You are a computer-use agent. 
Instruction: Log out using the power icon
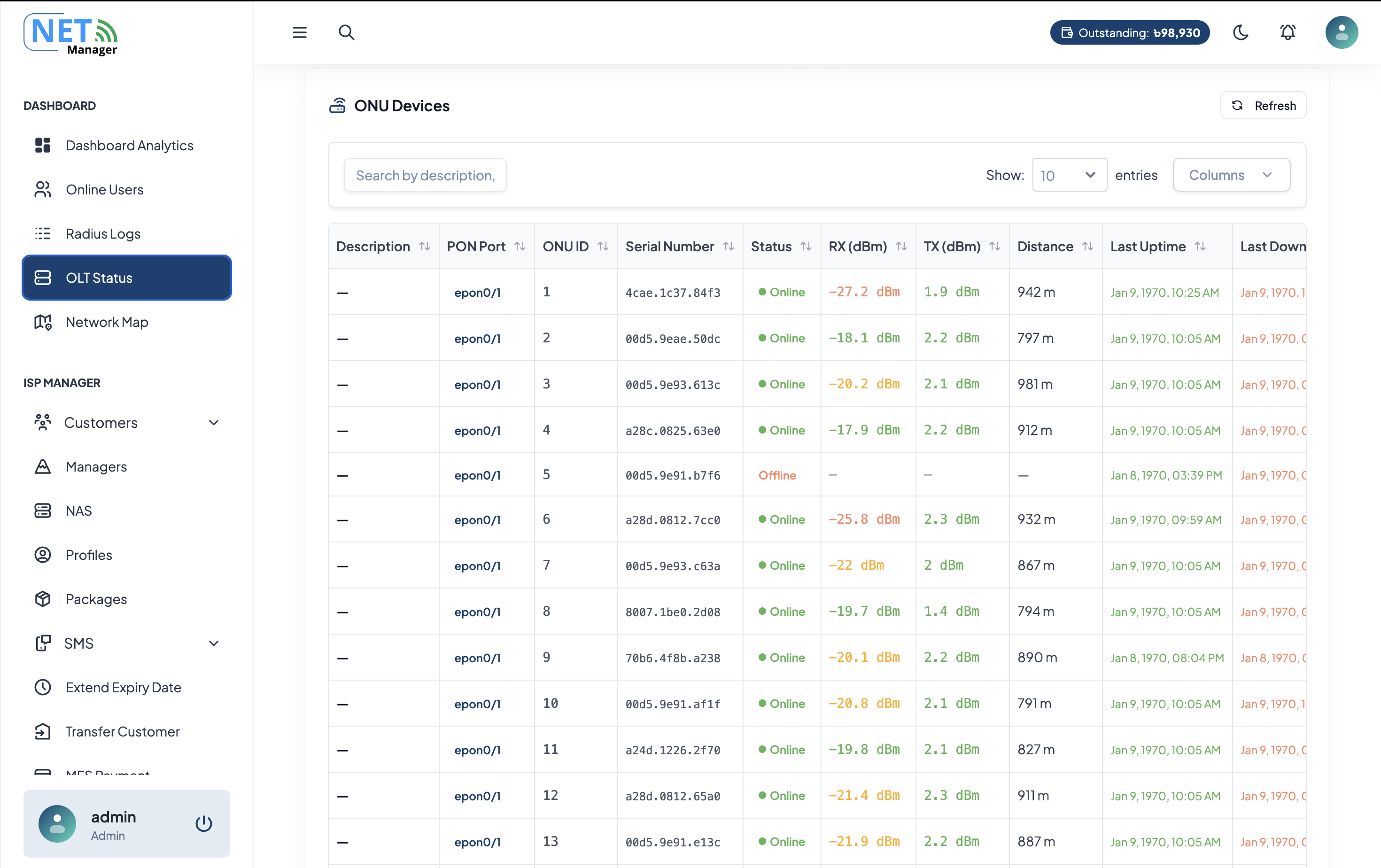click(x=203, y=824)
